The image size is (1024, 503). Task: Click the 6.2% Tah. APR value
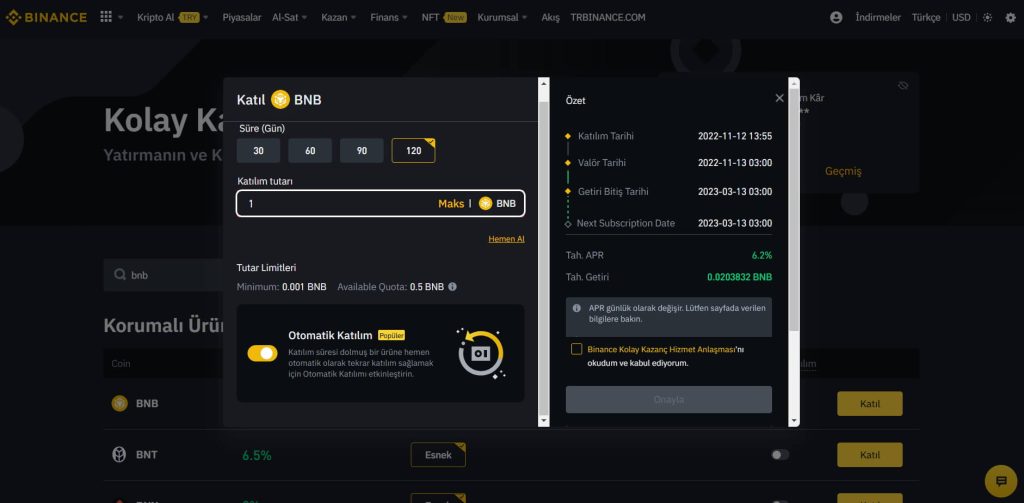(761, 255)
